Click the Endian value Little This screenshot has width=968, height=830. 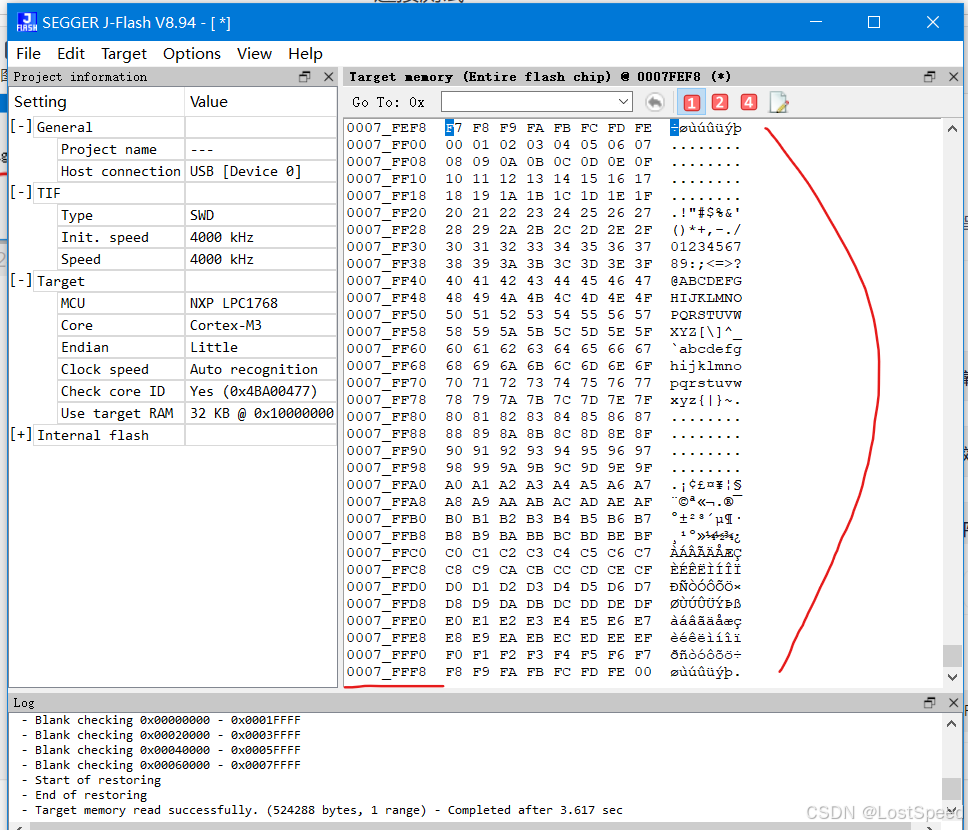(x=214, y=347)
